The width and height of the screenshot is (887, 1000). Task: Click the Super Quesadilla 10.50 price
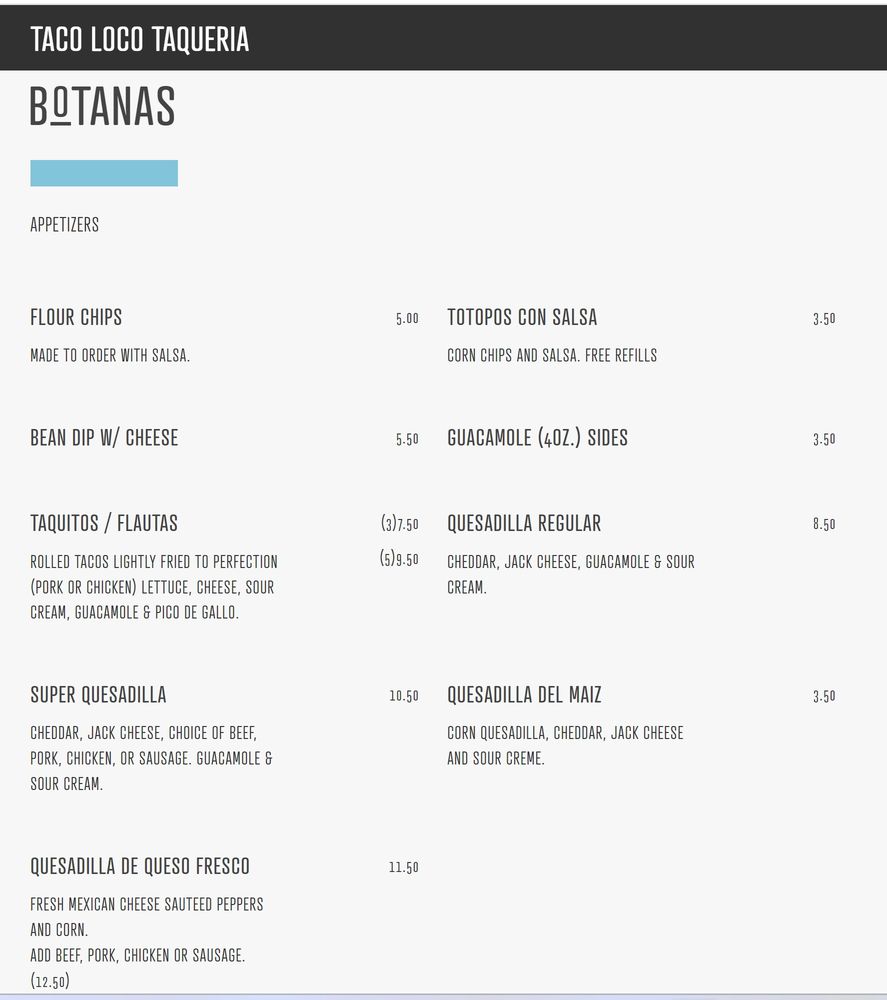pos(404,696)
